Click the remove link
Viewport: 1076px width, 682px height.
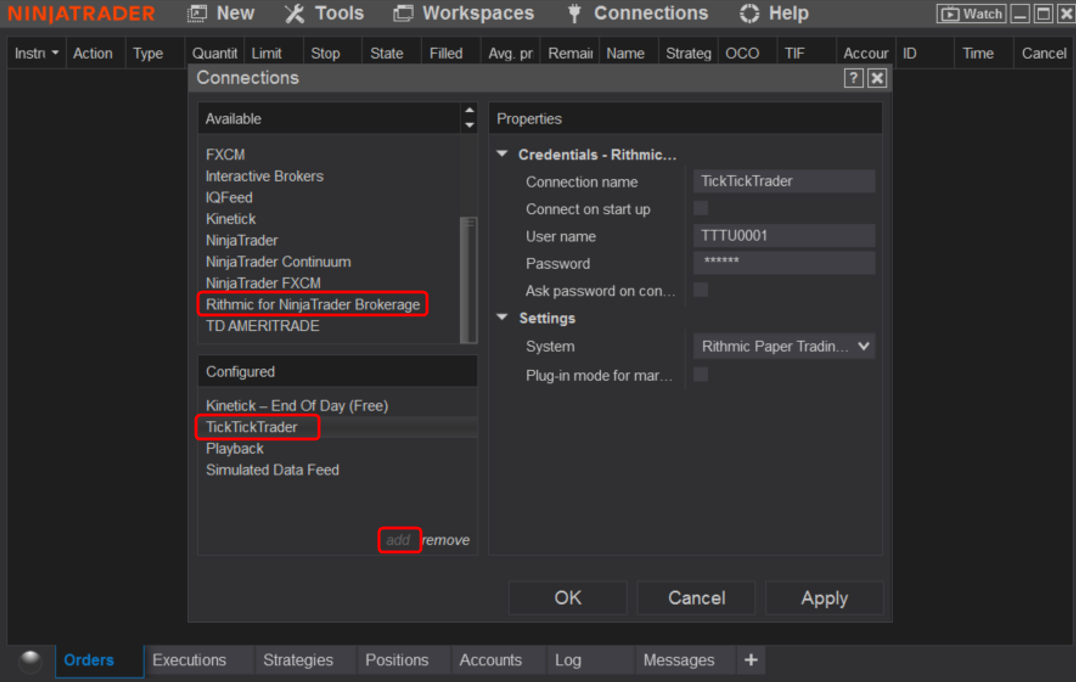pyautogui.click(x=446, y=541)
